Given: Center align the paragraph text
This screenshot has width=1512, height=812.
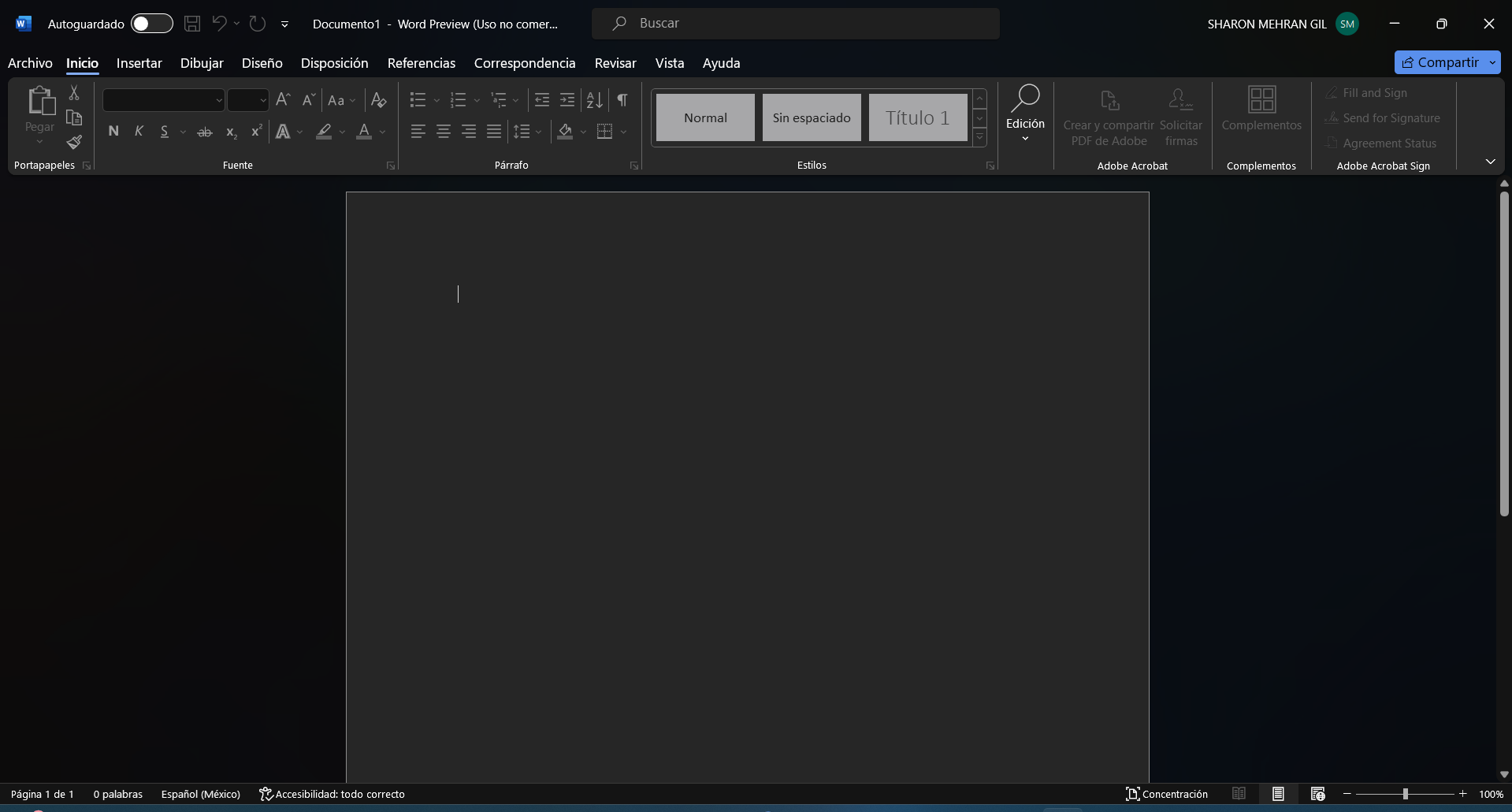Looking at the screenshot, I should pyautogui.click(x=444, y=132).
